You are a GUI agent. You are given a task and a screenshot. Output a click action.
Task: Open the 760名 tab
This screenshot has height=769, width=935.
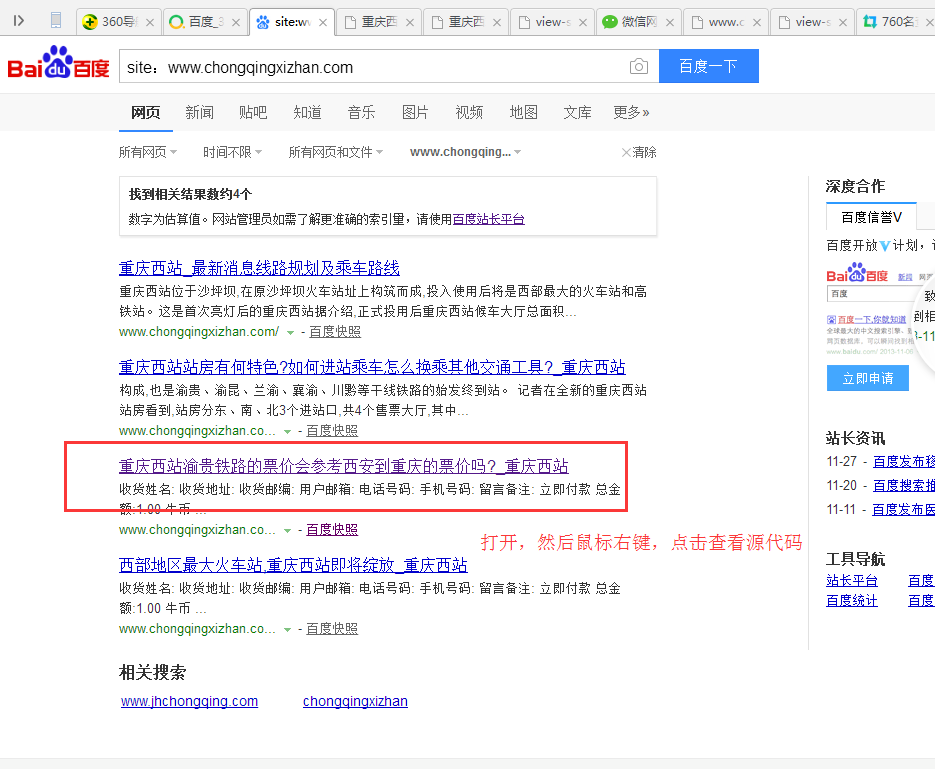(x=897, y=22)
